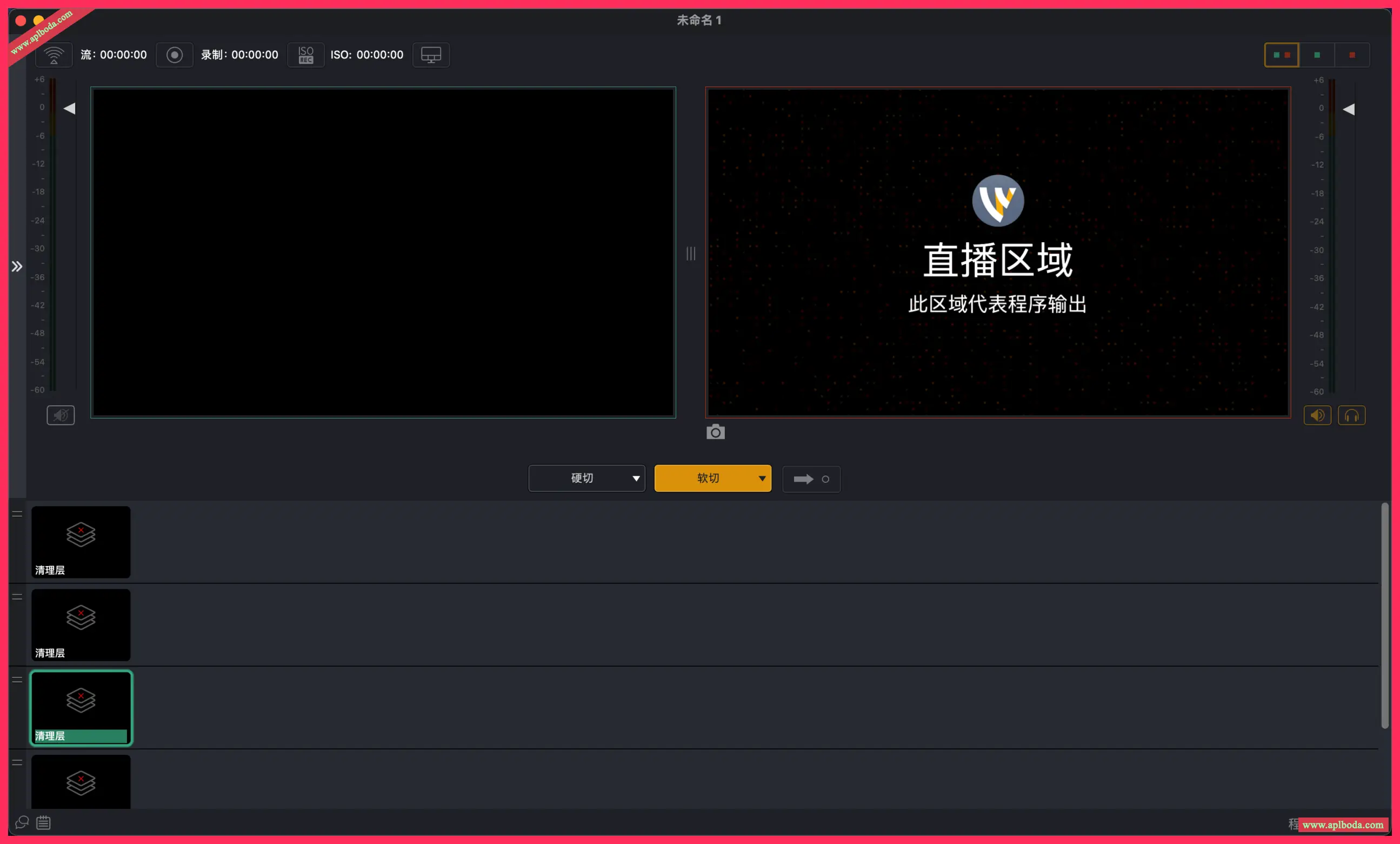Click the divider handle between preview and live
1400x844 pixels.
690,254
